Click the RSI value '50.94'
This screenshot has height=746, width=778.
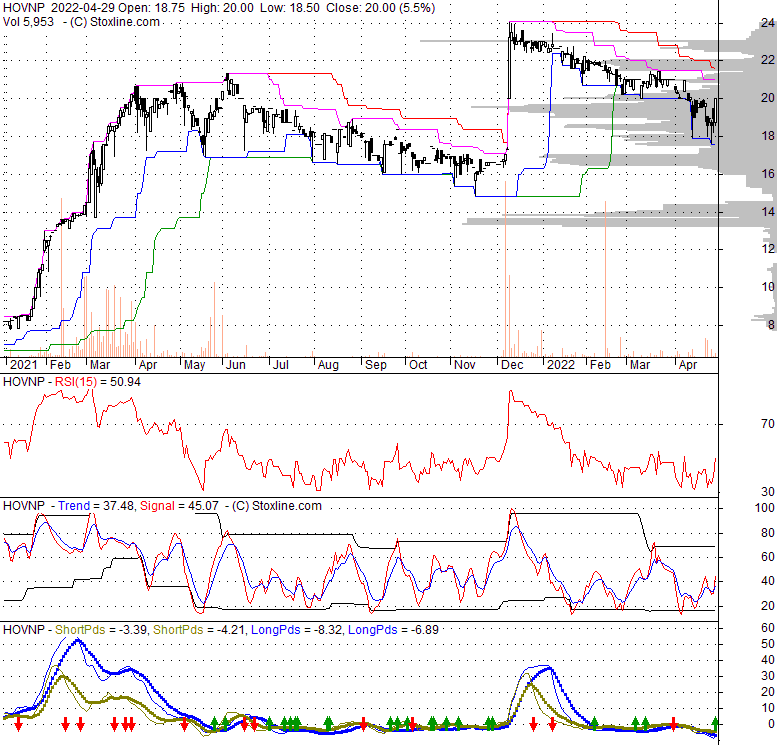(125, 382)
